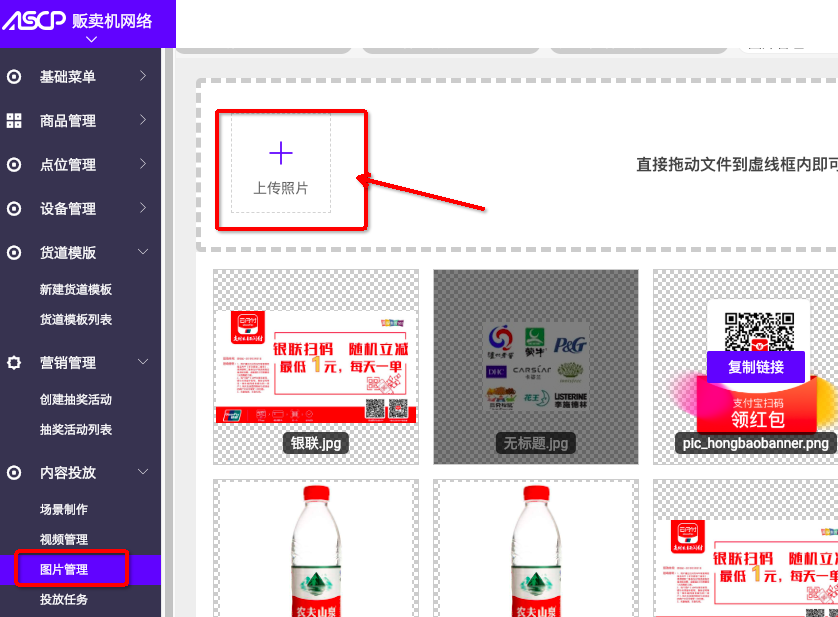
Task: Collapse the 货道模版 menu chevron
Action: (143, 252)
